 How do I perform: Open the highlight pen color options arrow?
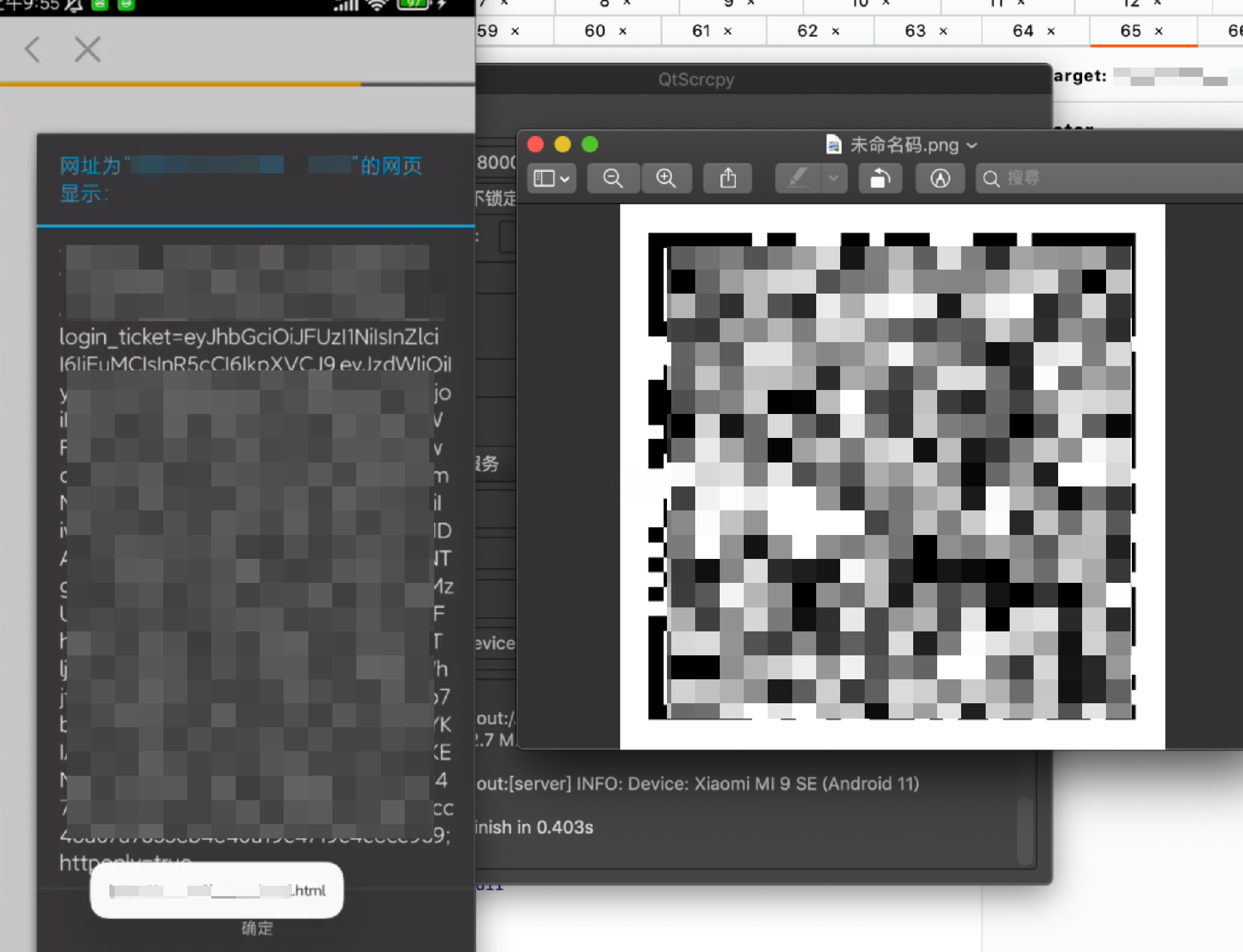833,178
